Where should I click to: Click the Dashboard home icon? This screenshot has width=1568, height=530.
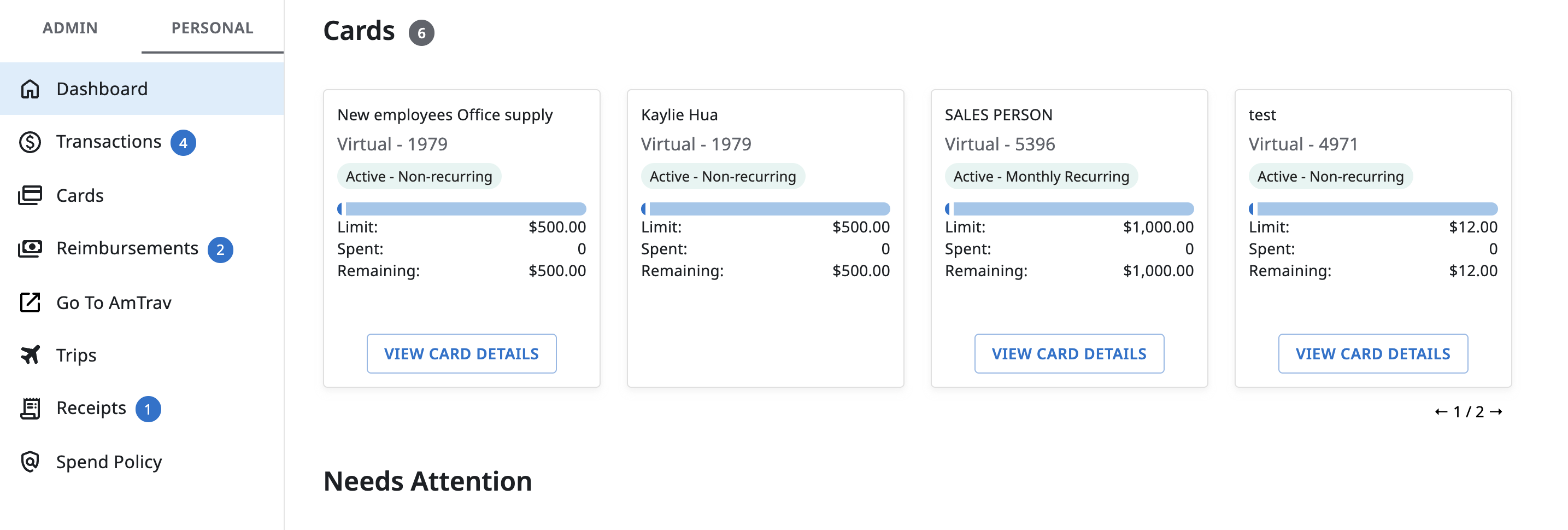[x=30, y=89]
